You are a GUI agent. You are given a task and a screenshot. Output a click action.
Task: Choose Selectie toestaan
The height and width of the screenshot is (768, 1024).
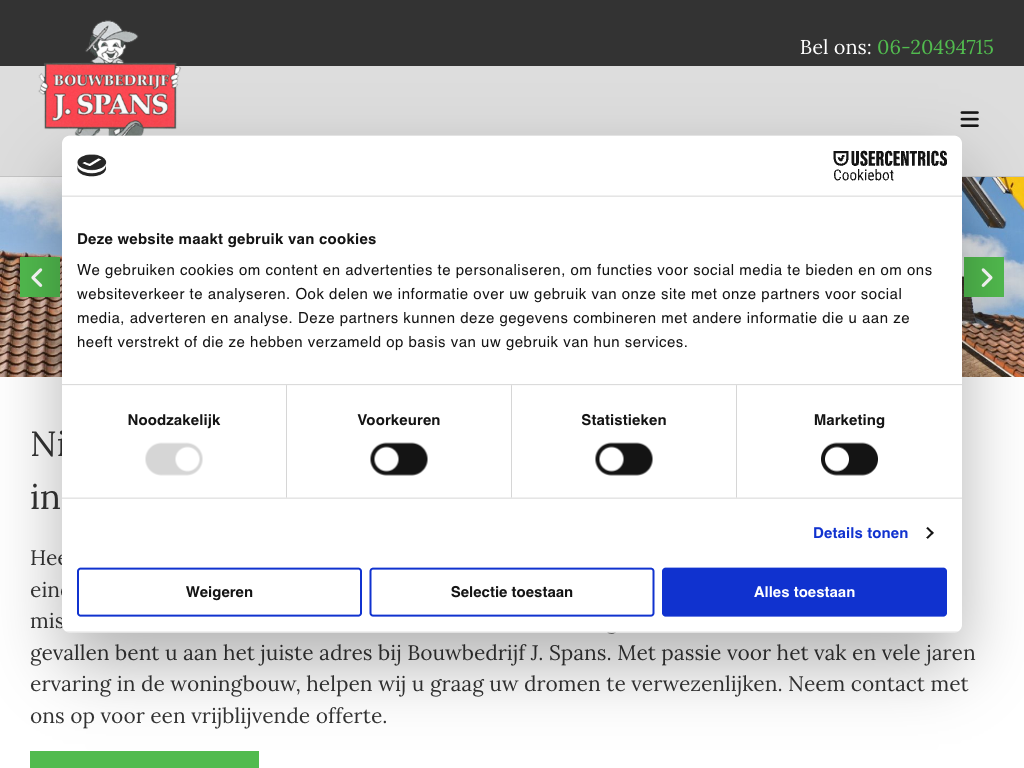[512, 592]
